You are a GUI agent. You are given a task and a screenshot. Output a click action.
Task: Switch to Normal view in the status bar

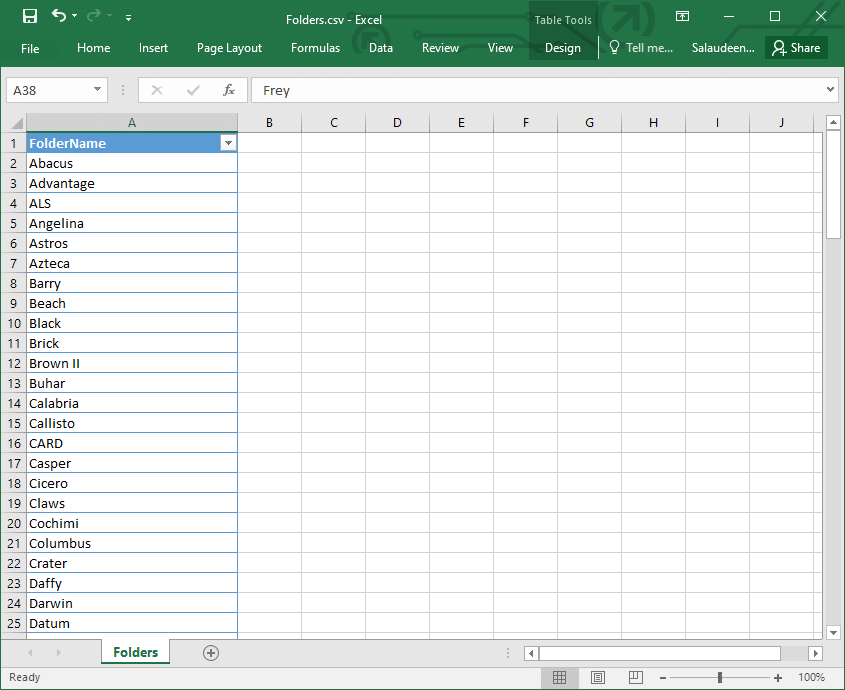tap(560, 677)
